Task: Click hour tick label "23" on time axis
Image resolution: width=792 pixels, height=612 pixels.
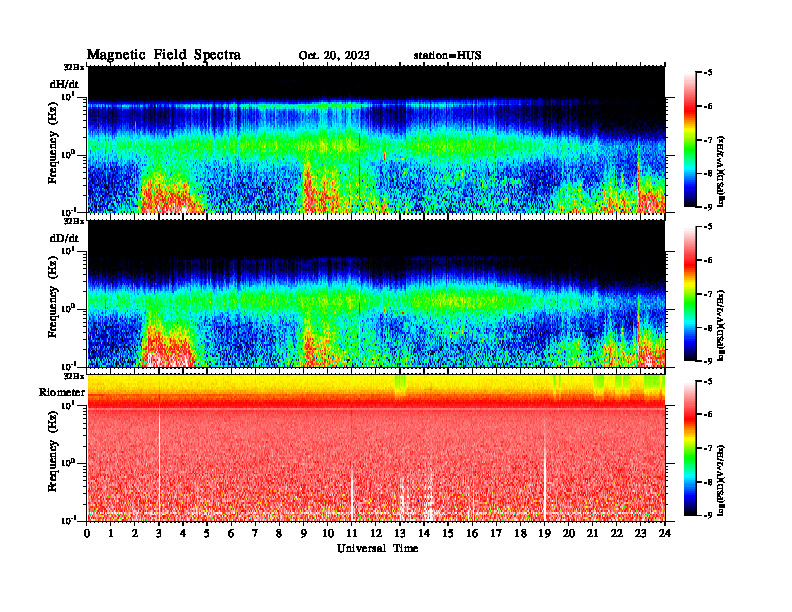Action: click(x=640, y=534)
